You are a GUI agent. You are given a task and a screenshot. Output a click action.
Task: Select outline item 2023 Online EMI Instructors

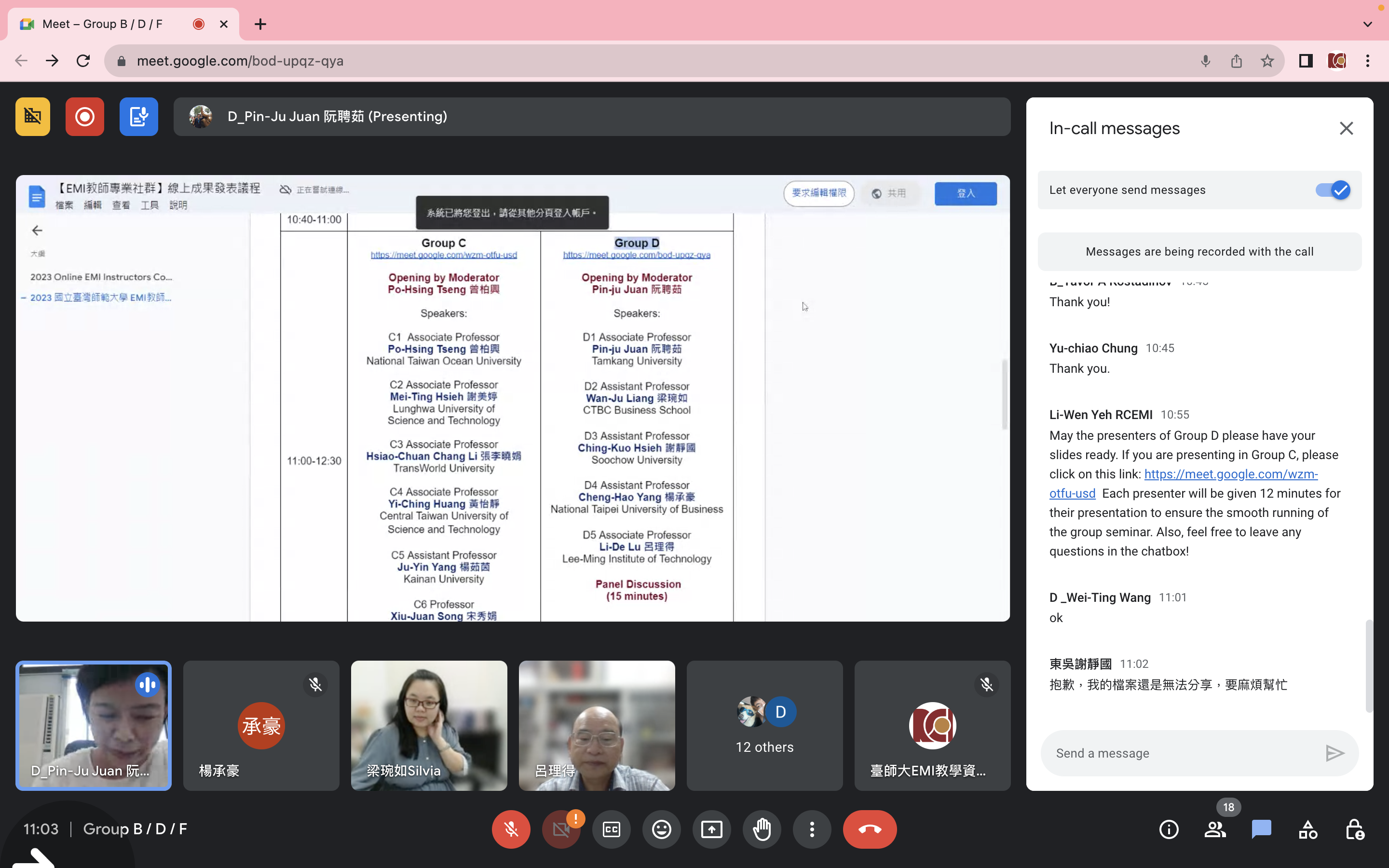tap(101, 277)
